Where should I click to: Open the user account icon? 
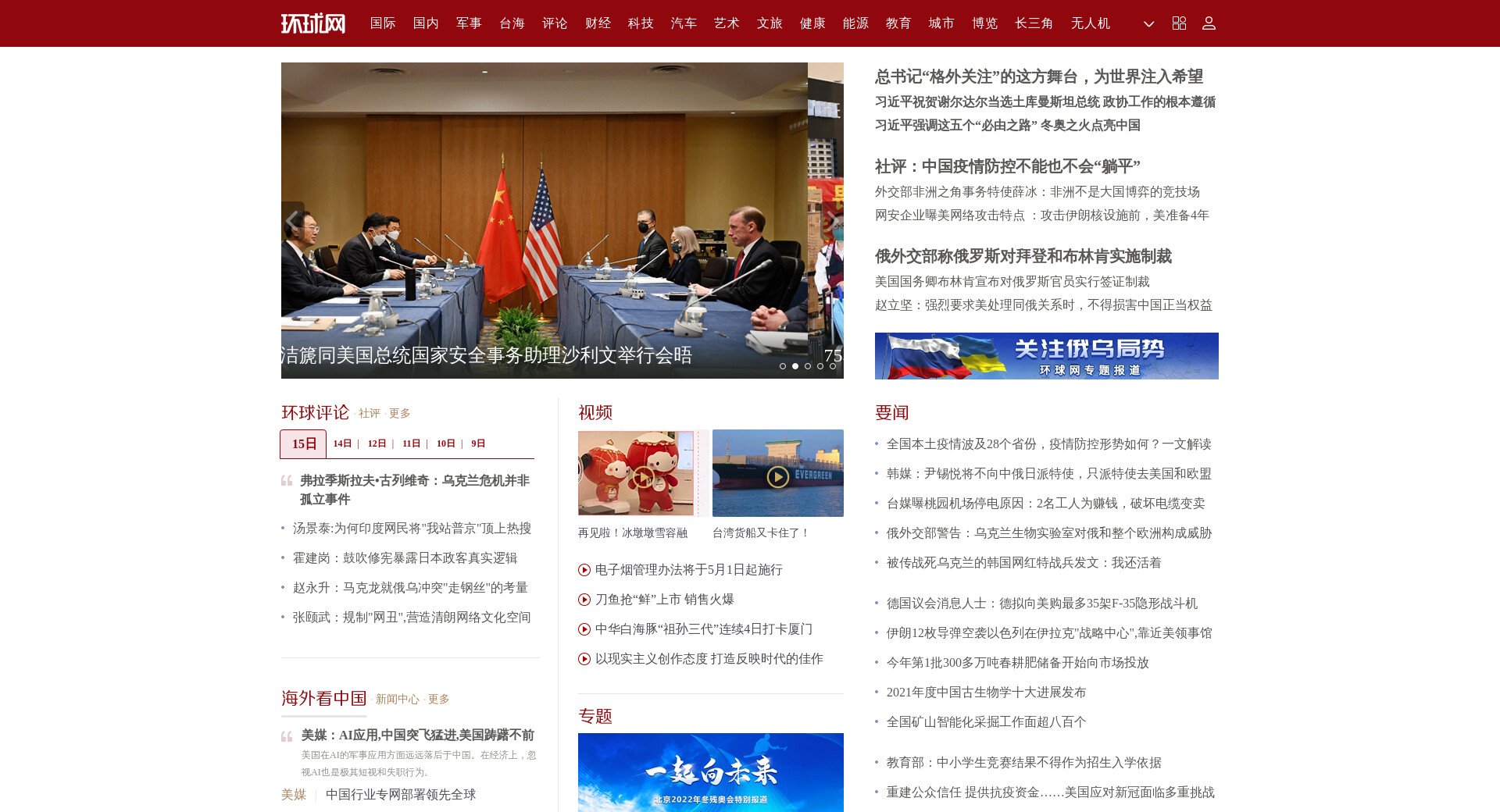click(x=1209, y=23)
